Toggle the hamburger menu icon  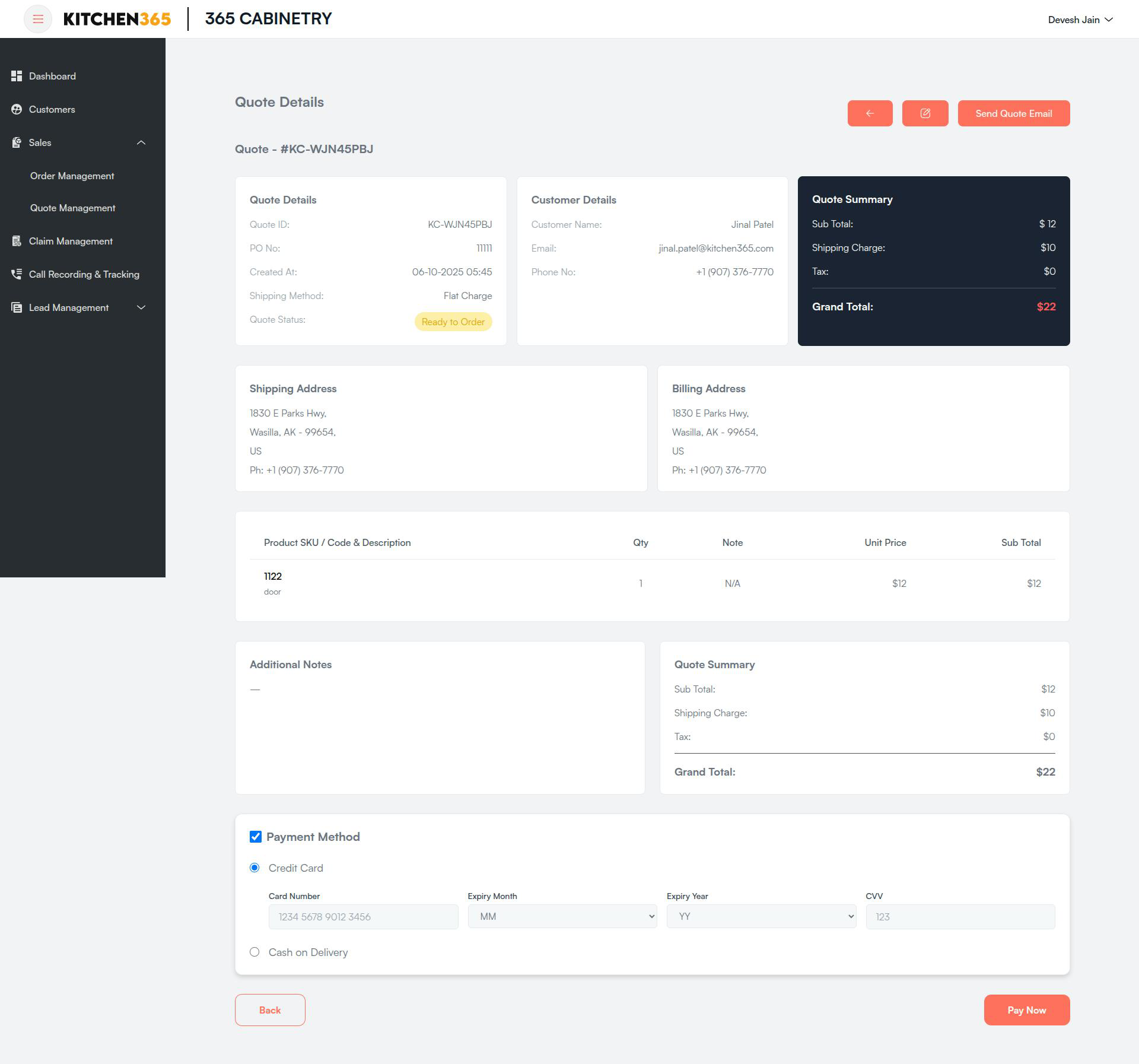(x=38, y=19)
